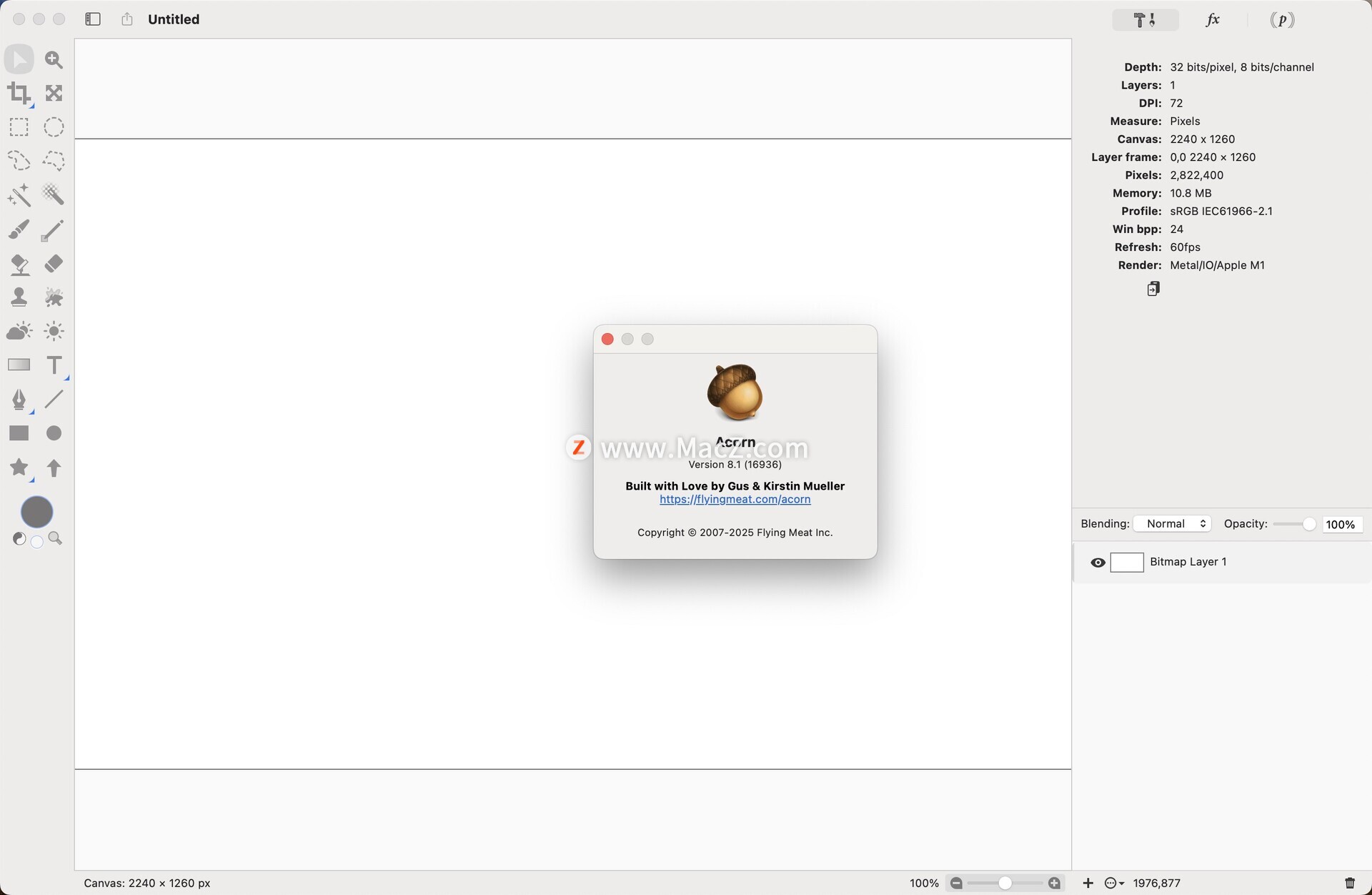Image resolution: width=1372 pixels, height=895 pixels.
Task: Adjust the layer Opacity slider
Action: click(x=1294, y=524)
